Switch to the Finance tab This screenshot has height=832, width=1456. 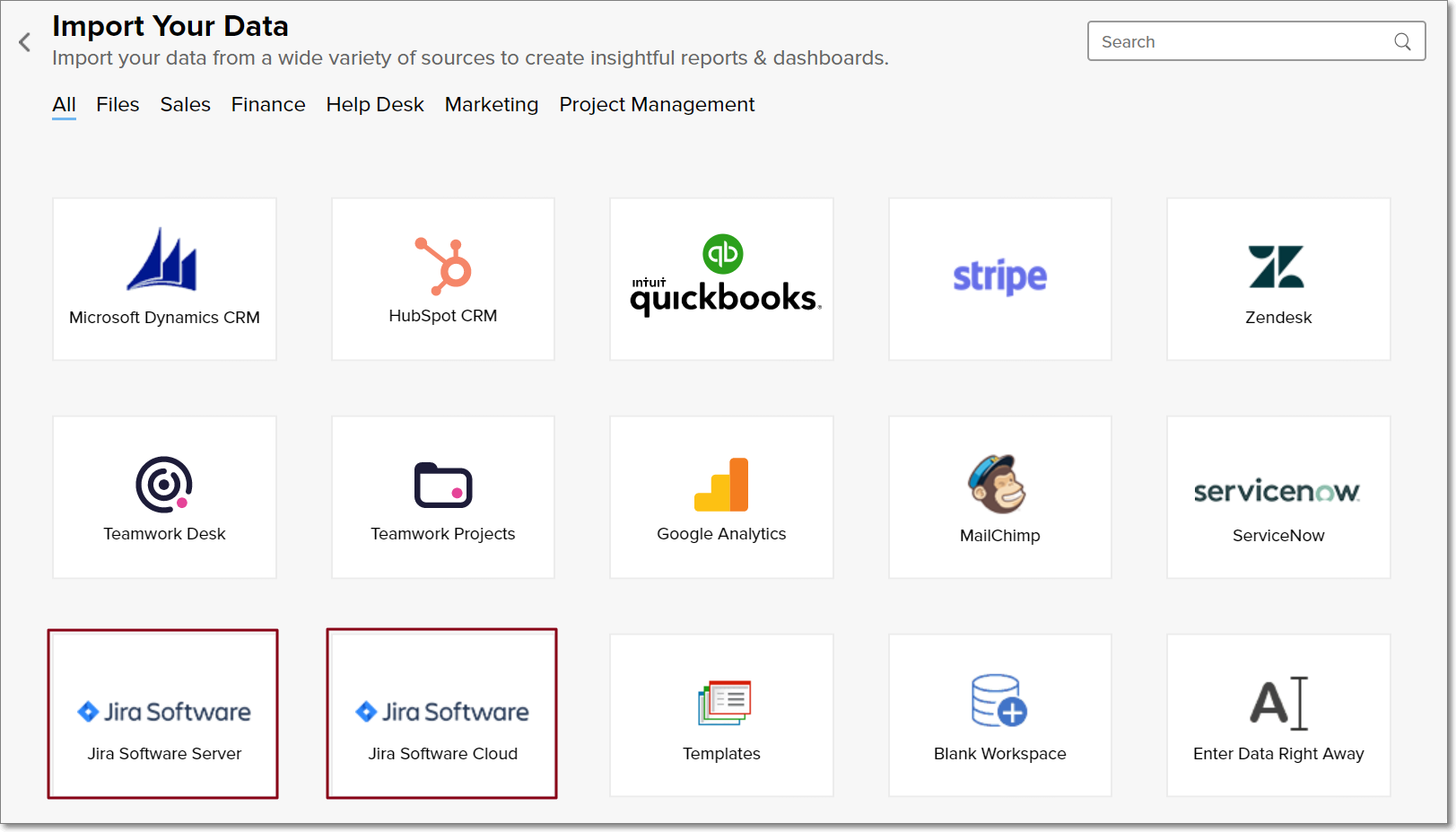pyautogui.click(x=268, y=104)
